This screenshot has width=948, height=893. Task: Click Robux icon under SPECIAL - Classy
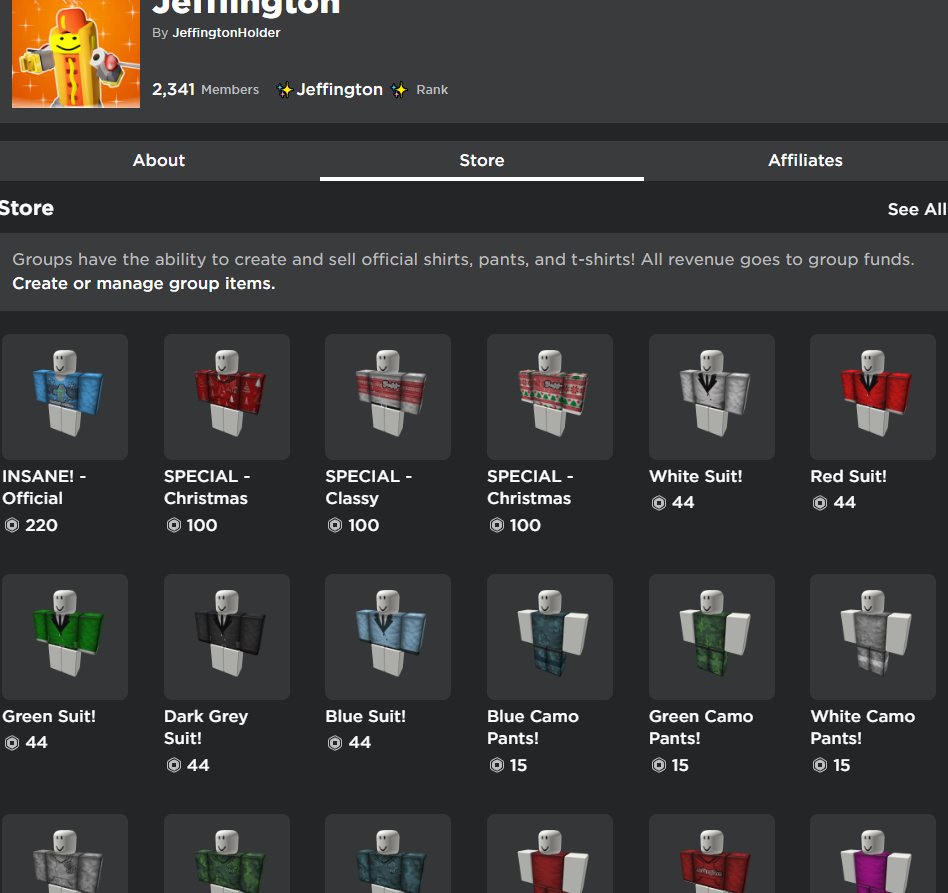(335, 525)
